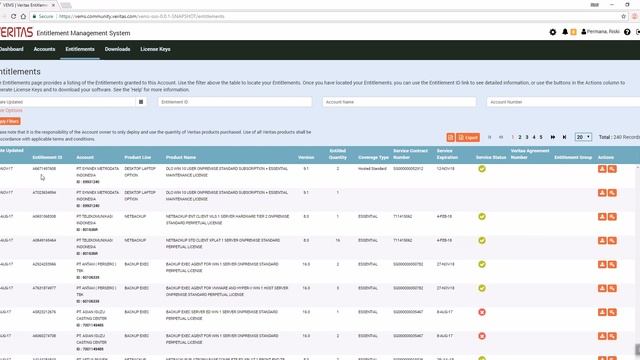Sort by Entitlement Group column header
The image size is (640, 360).
pyautogui.click(x=573, y=157)
